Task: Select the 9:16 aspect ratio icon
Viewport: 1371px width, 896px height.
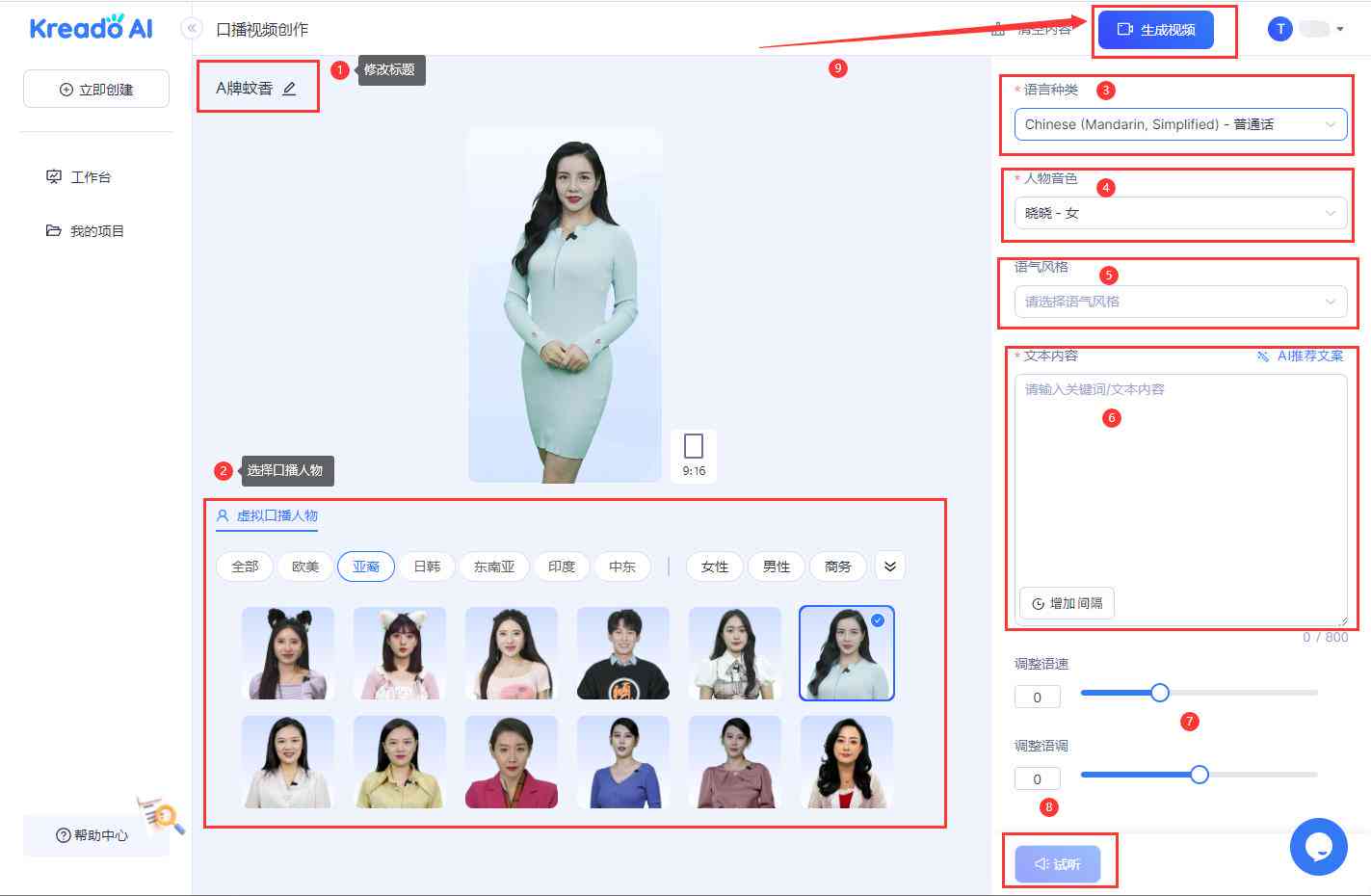Action: (x=694, y=455)
